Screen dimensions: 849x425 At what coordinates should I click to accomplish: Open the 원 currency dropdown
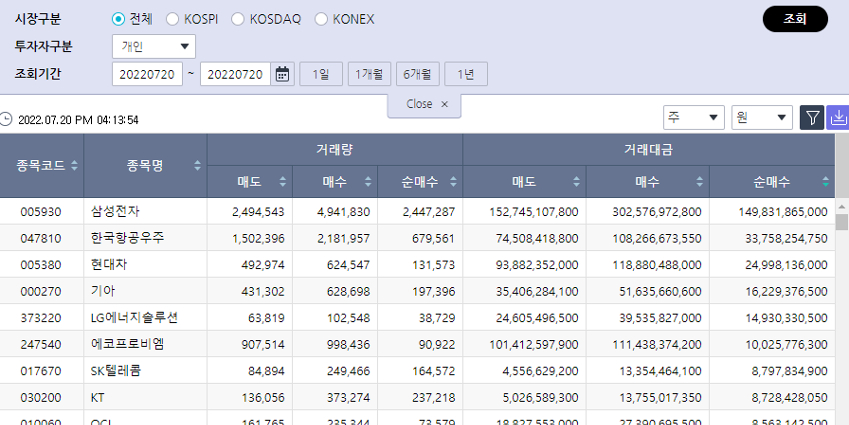762,118
